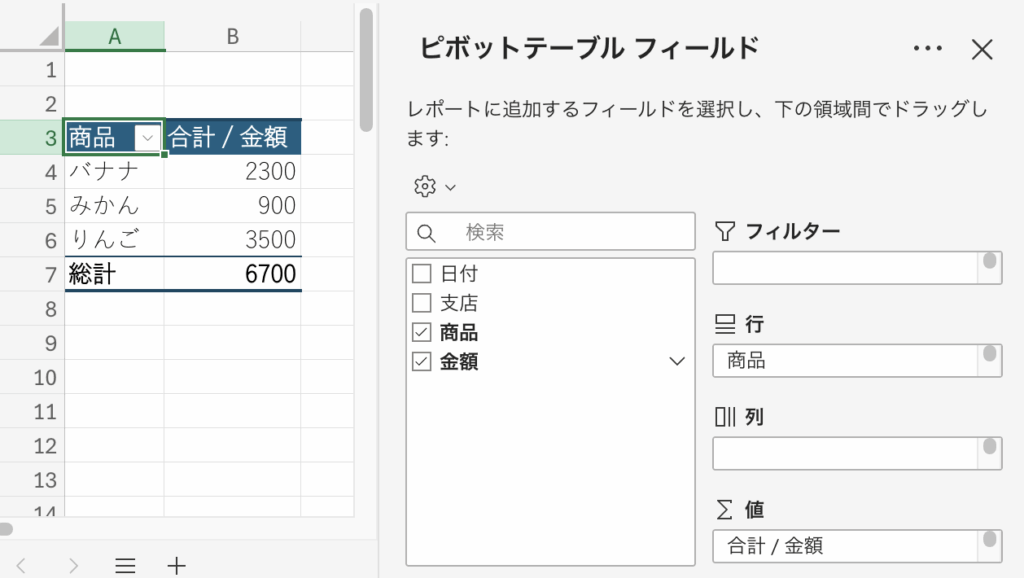
Task: Click the 合計 / 金額 value field item
Action: (845, 546)
